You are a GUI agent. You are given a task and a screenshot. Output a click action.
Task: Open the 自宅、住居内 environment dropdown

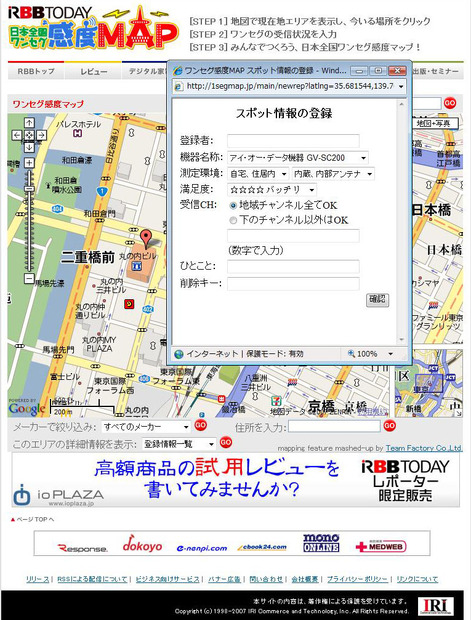[259, 174]
